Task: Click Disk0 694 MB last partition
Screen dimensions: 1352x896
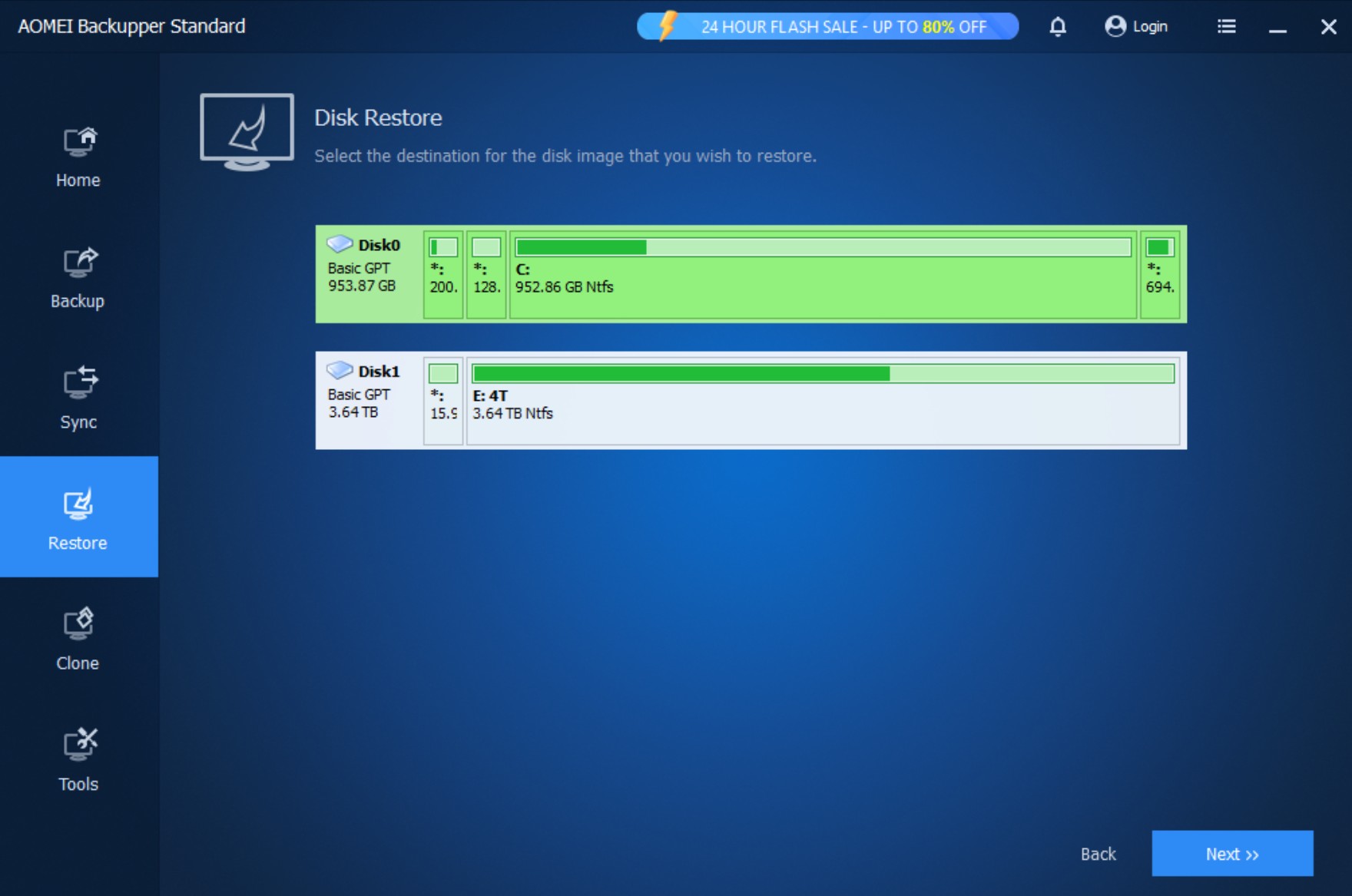Action: coord(1160,274)
